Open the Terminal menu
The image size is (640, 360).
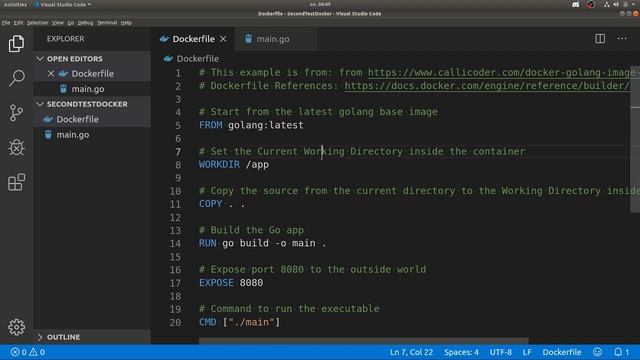107,23
